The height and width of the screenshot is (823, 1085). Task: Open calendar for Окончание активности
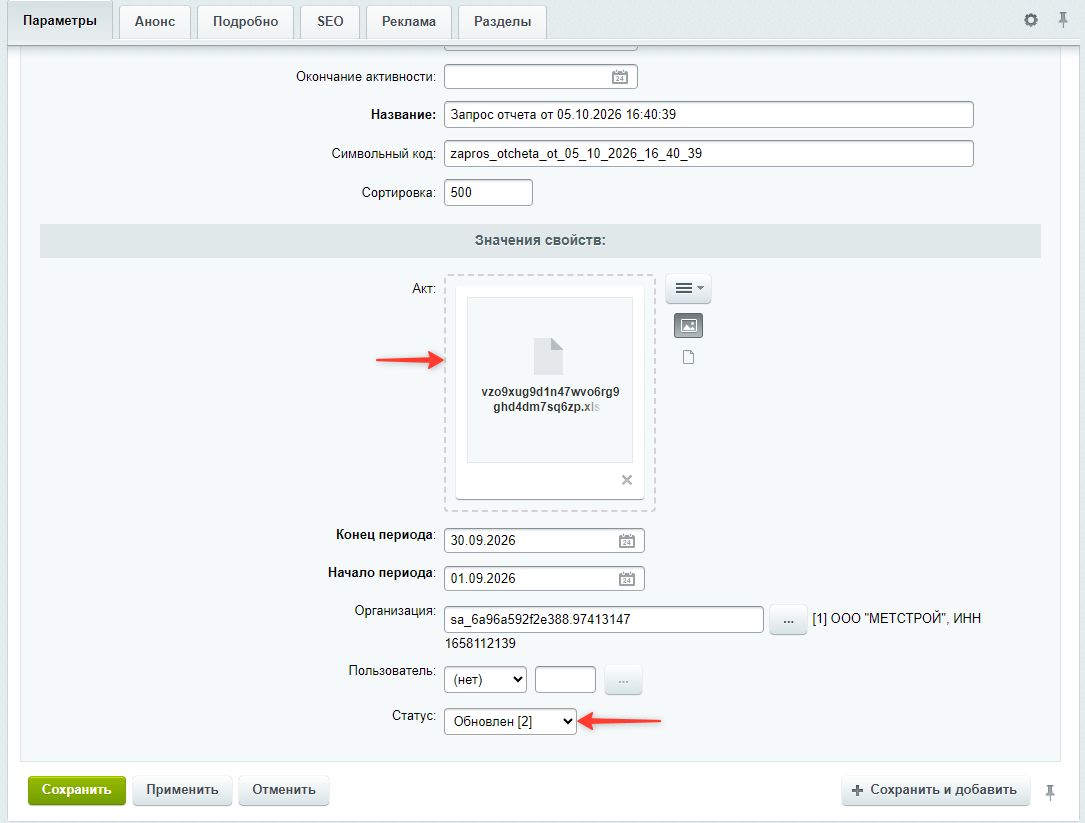pos(620,77)
